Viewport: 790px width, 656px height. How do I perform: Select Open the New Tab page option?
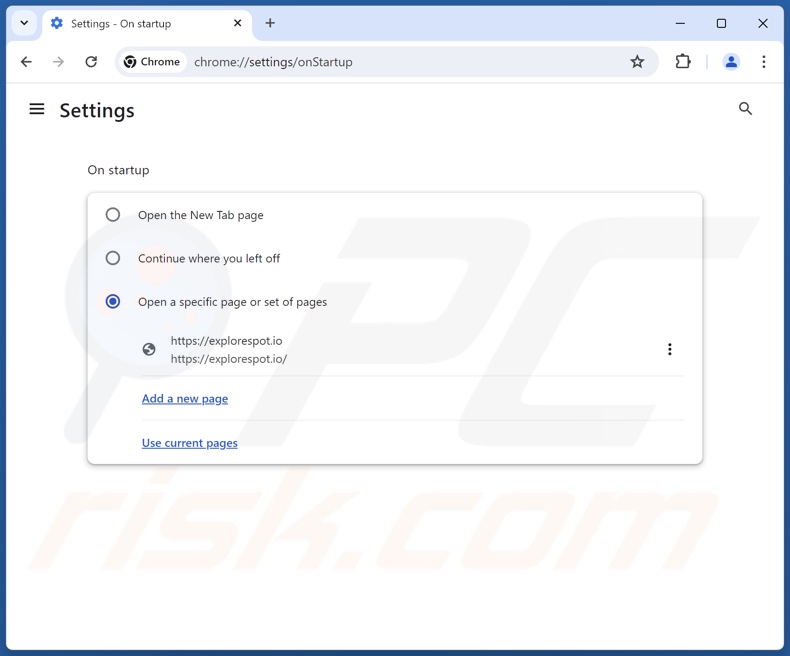(x=113, y=215)
